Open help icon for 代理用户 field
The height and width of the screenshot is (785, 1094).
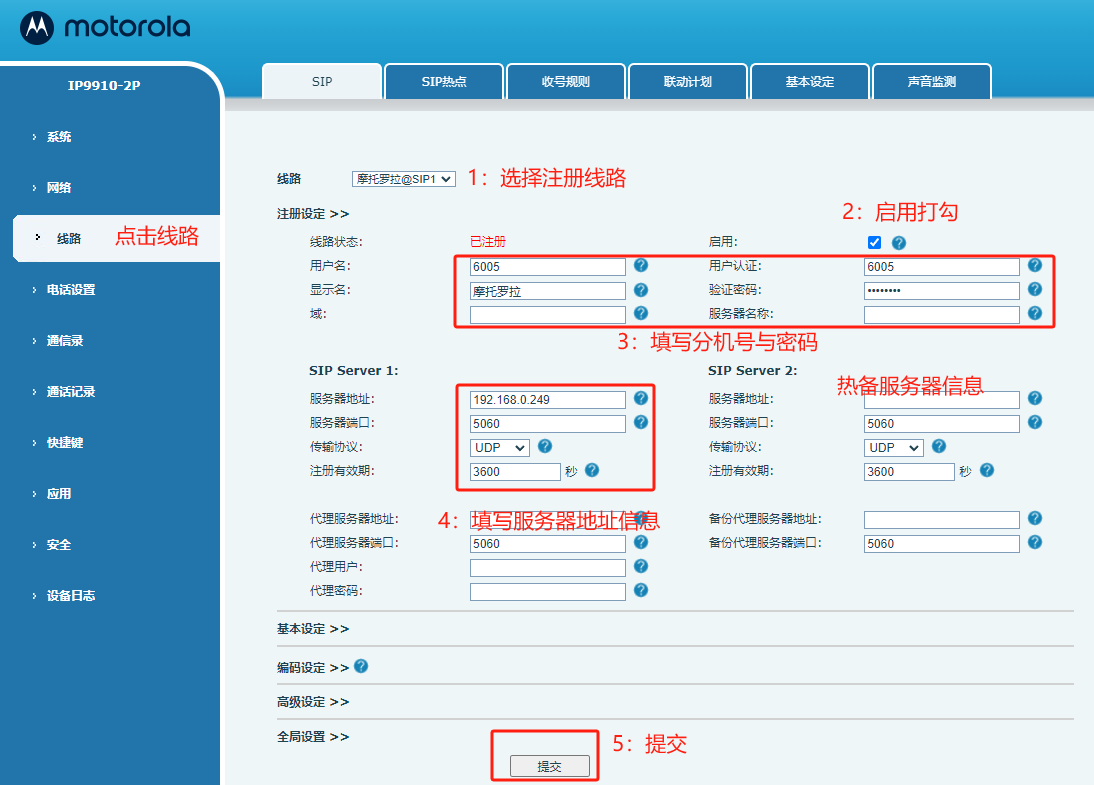click(640, 566)
